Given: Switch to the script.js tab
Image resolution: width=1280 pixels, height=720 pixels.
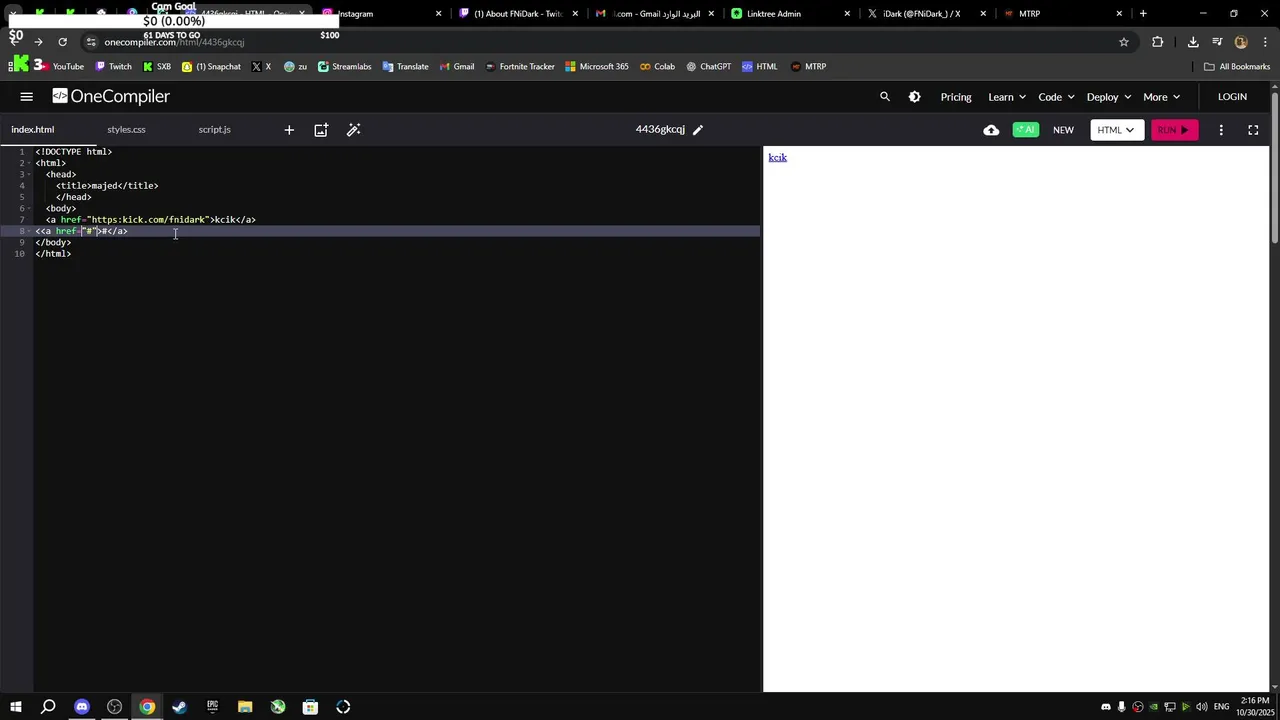Looking at the screenshot, I should (214, 129).
